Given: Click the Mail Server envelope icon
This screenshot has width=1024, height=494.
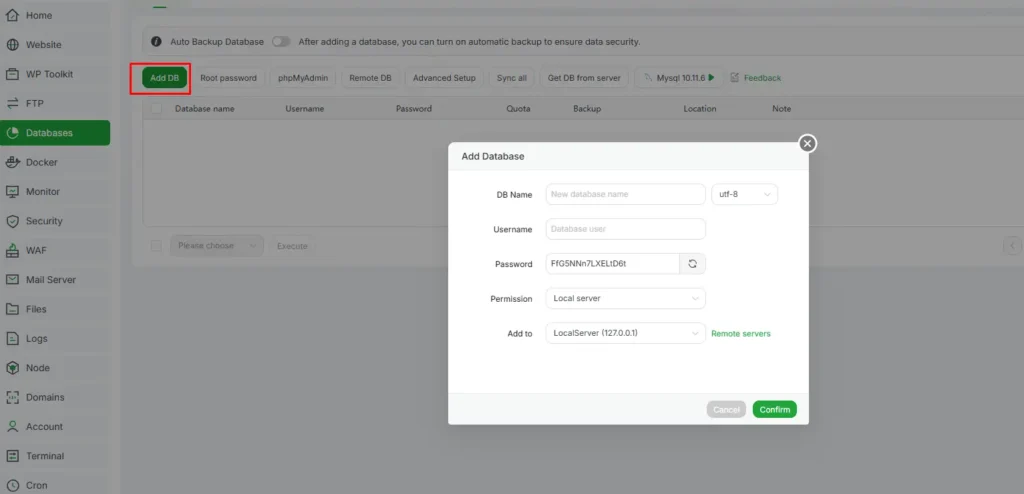Looking at the screenshot, I should tap(13, 280).
